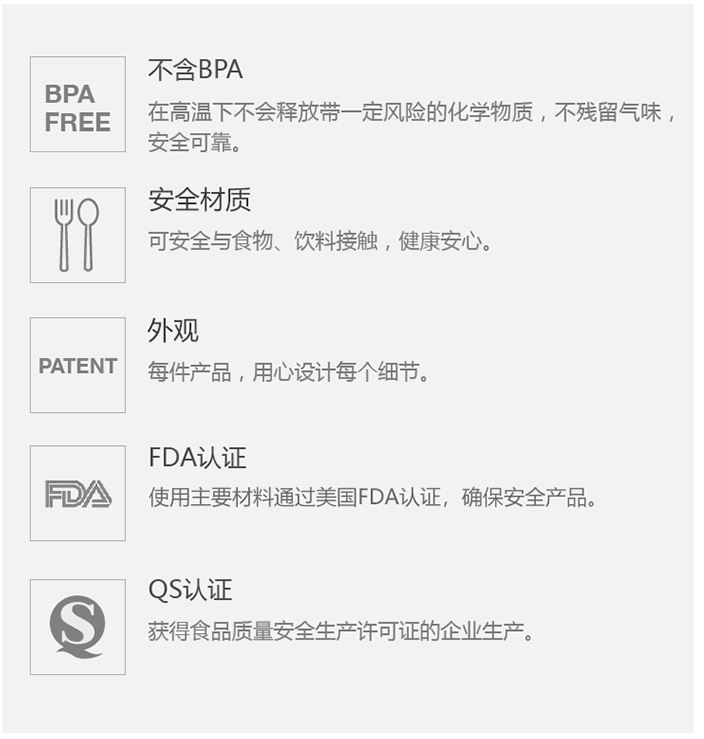The height and width of the screenshot is (739, 704).
Task: Click the FDA logo icon
Action: tap(78, 493)
